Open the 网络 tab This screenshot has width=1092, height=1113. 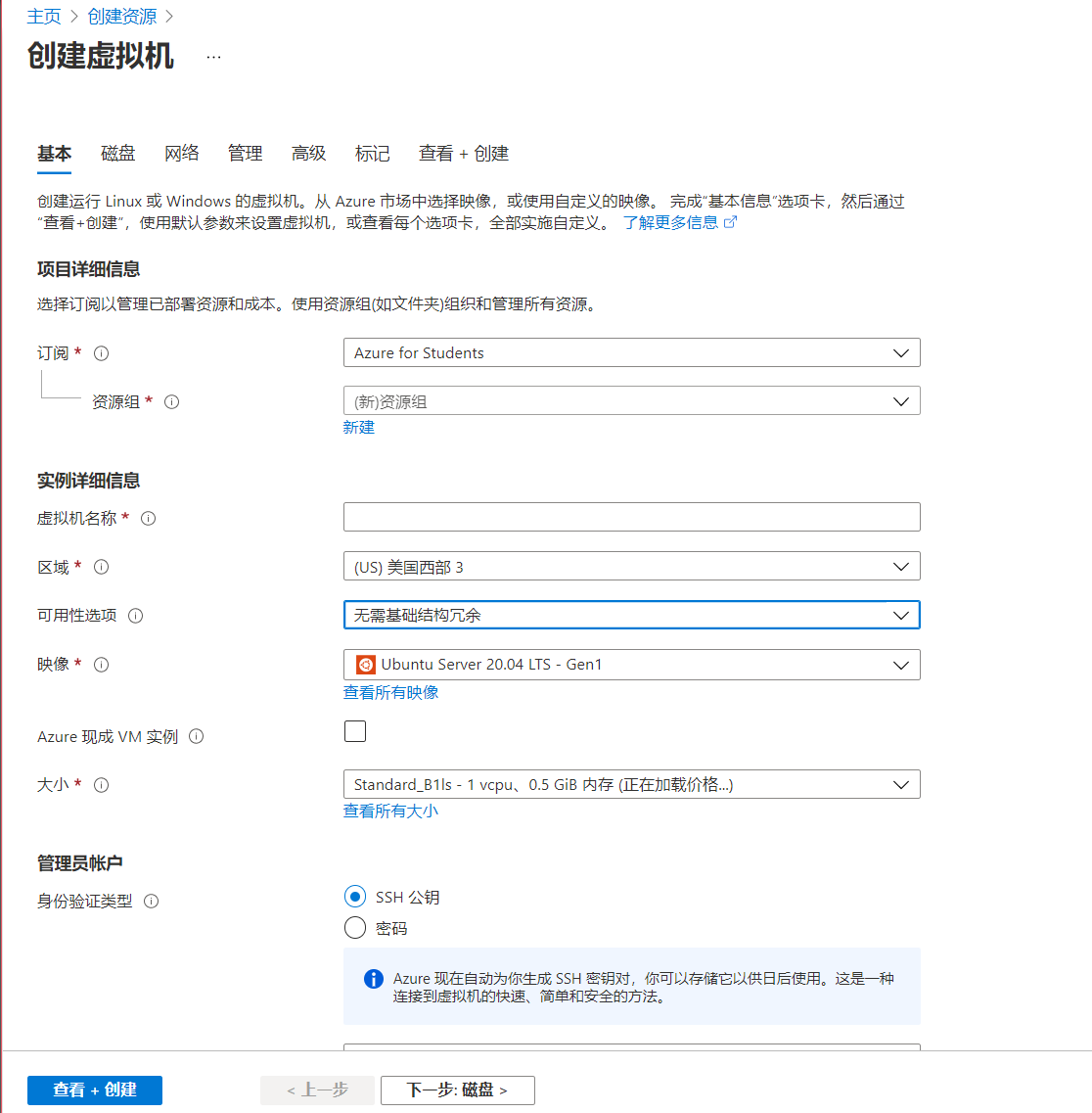[182, 154]
